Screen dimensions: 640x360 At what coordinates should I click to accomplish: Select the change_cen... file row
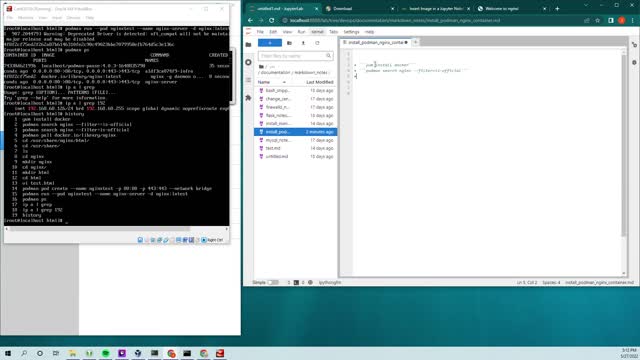click(296, 99)
